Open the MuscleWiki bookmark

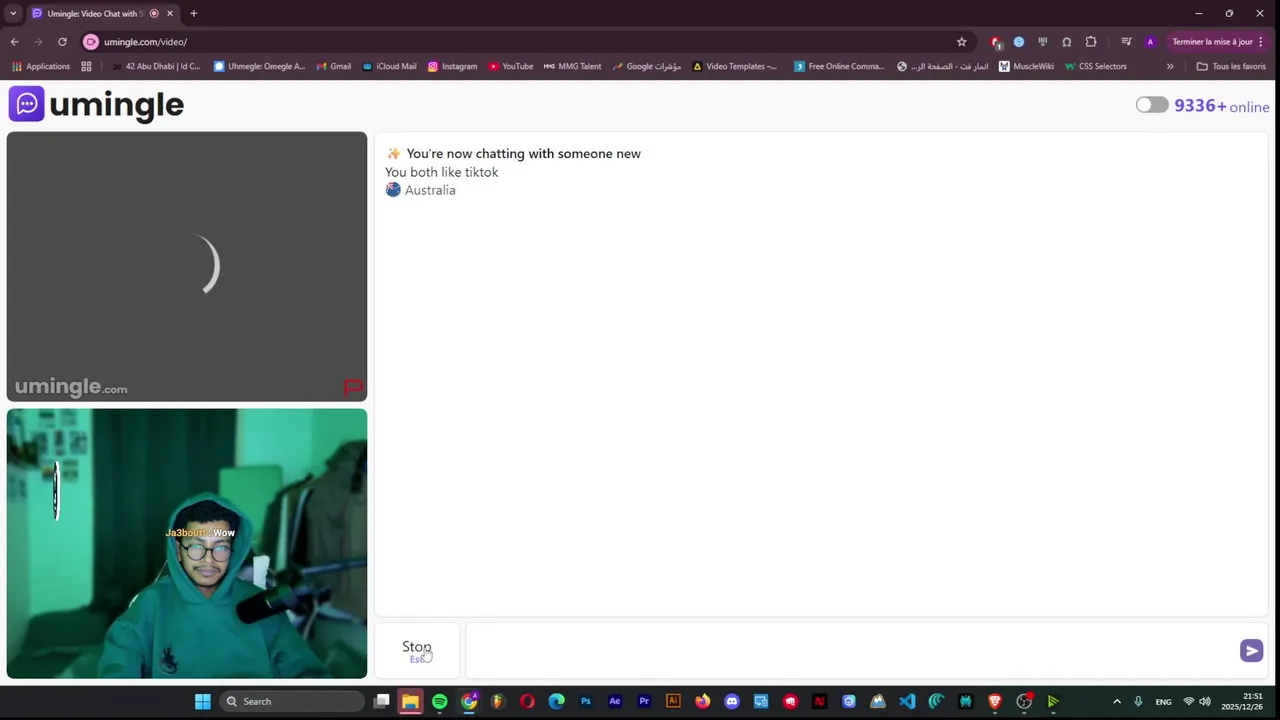pos(1026,66)
